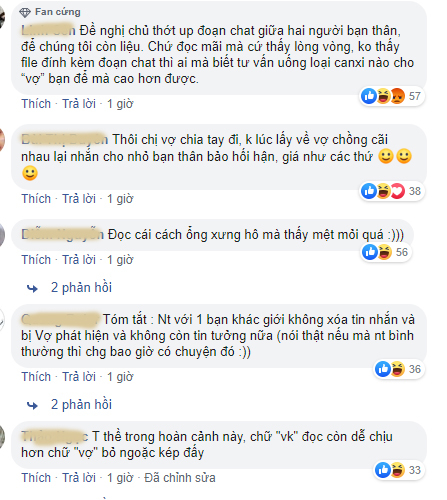447x500 pixels.
Task: Click Trả lời under the Tóm tắt comment
Action: pos(79,377)
